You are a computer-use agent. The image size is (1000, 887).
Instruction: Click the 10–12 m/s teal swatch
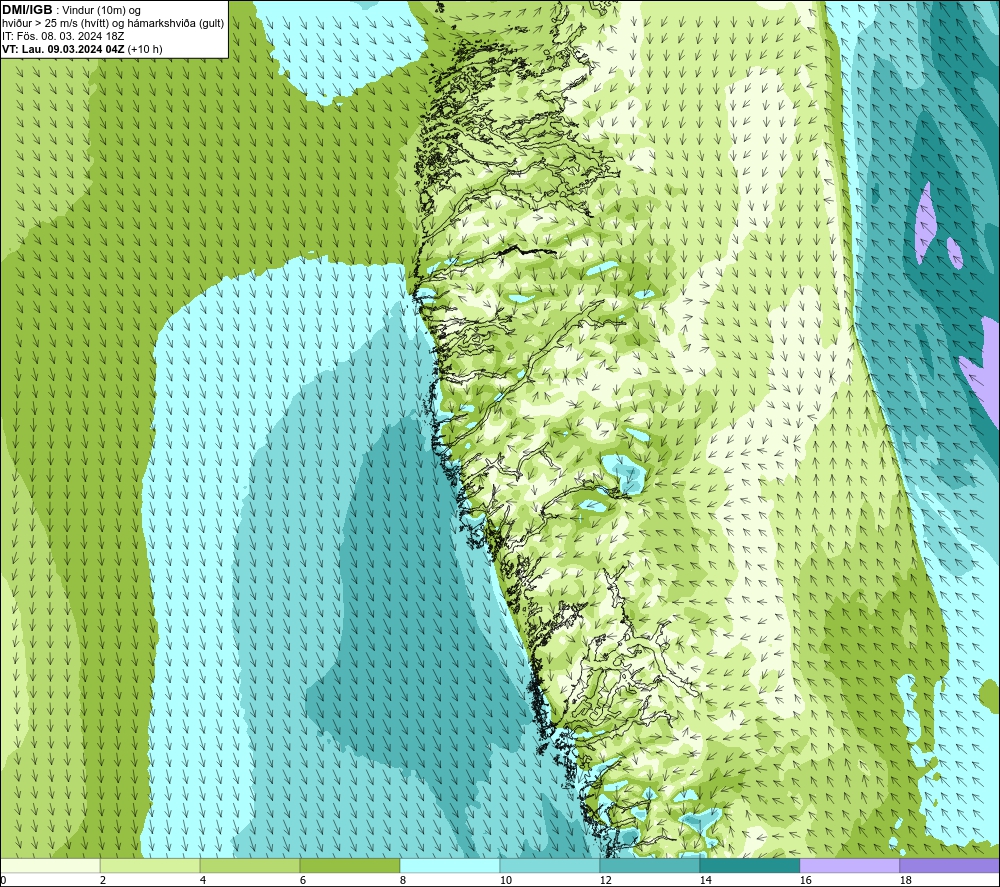(550, 865)
